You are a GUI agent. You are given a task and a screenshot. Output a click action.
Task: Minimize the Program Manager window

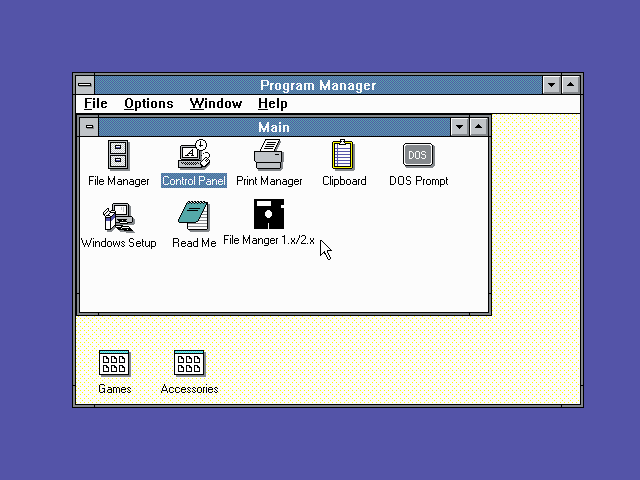tap(551, 85)
